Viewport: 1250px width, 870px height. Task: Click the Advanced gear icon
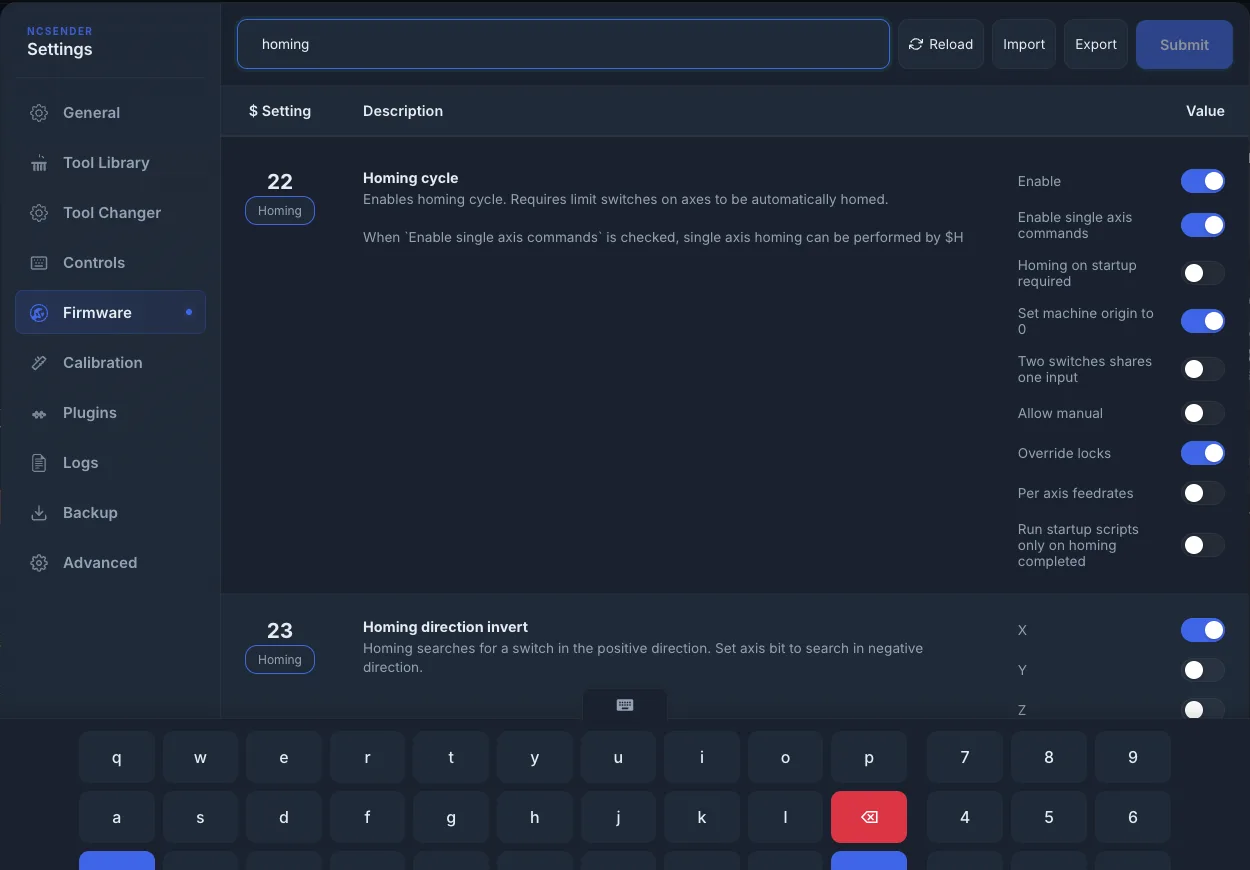pyautogui.click(x=39, y=563)
